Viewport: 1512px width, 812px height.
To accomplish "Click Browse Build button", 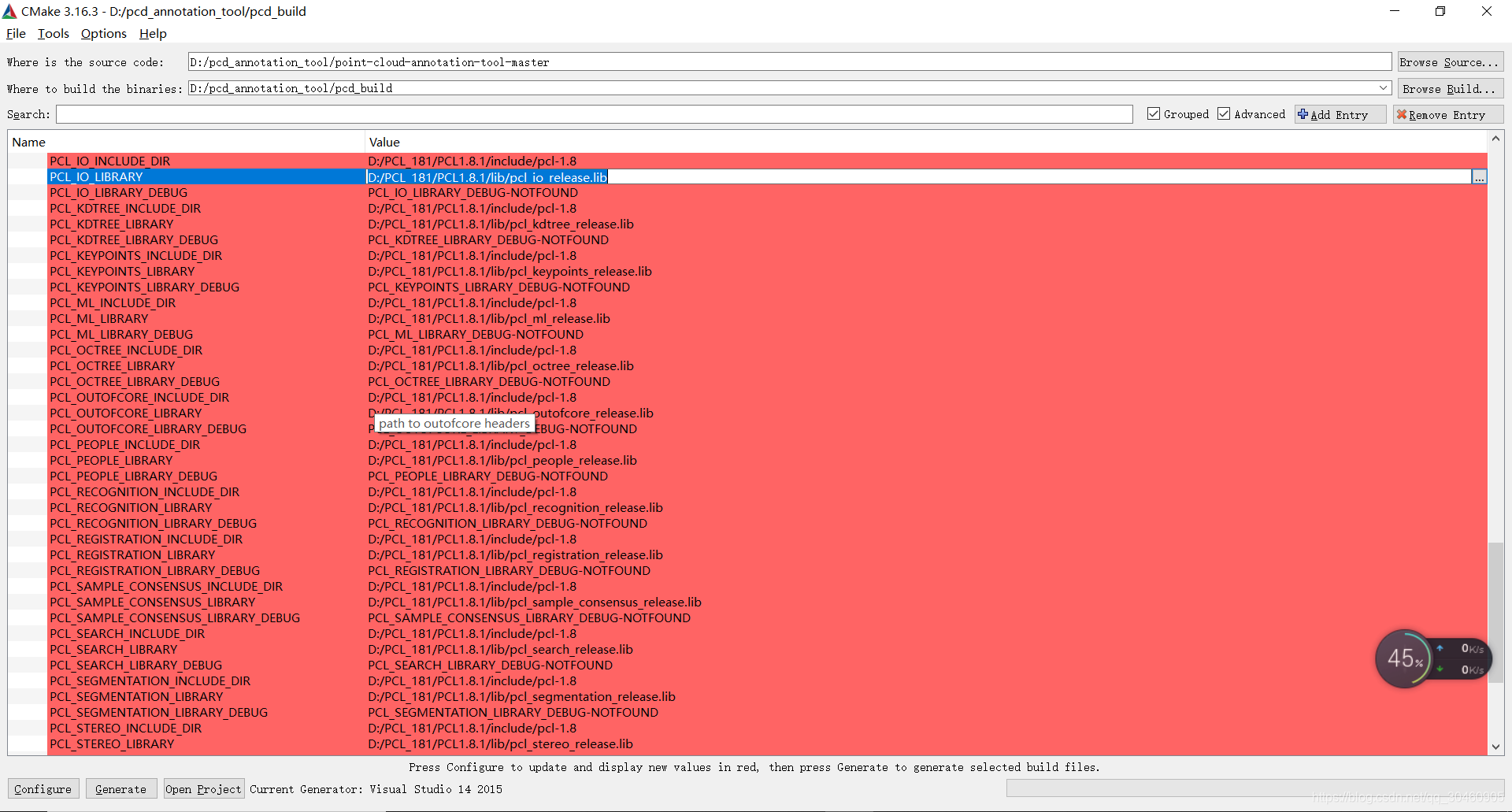I will coord(1450,89).
